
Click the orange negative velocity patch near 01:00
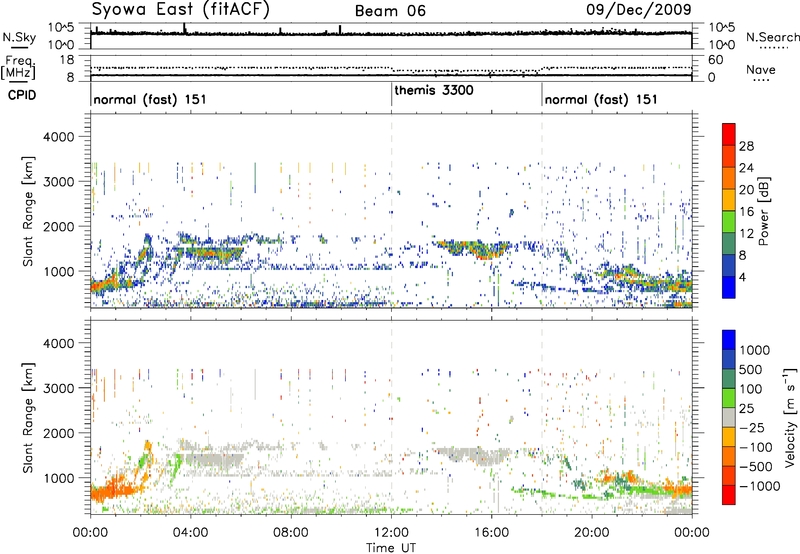[113, 491]
